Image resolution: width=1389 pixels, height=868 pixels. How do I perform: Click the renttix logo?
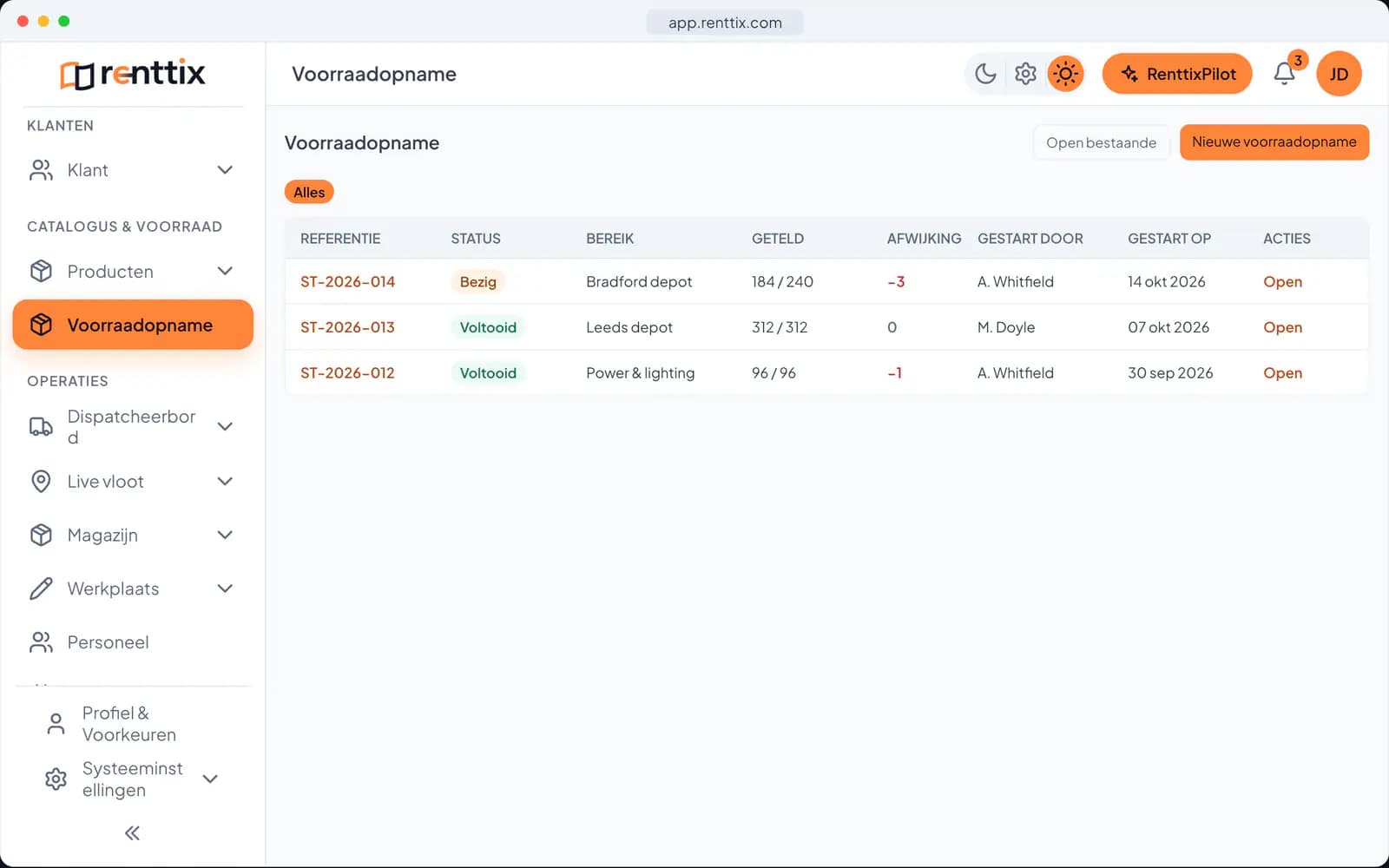(133, 74)
